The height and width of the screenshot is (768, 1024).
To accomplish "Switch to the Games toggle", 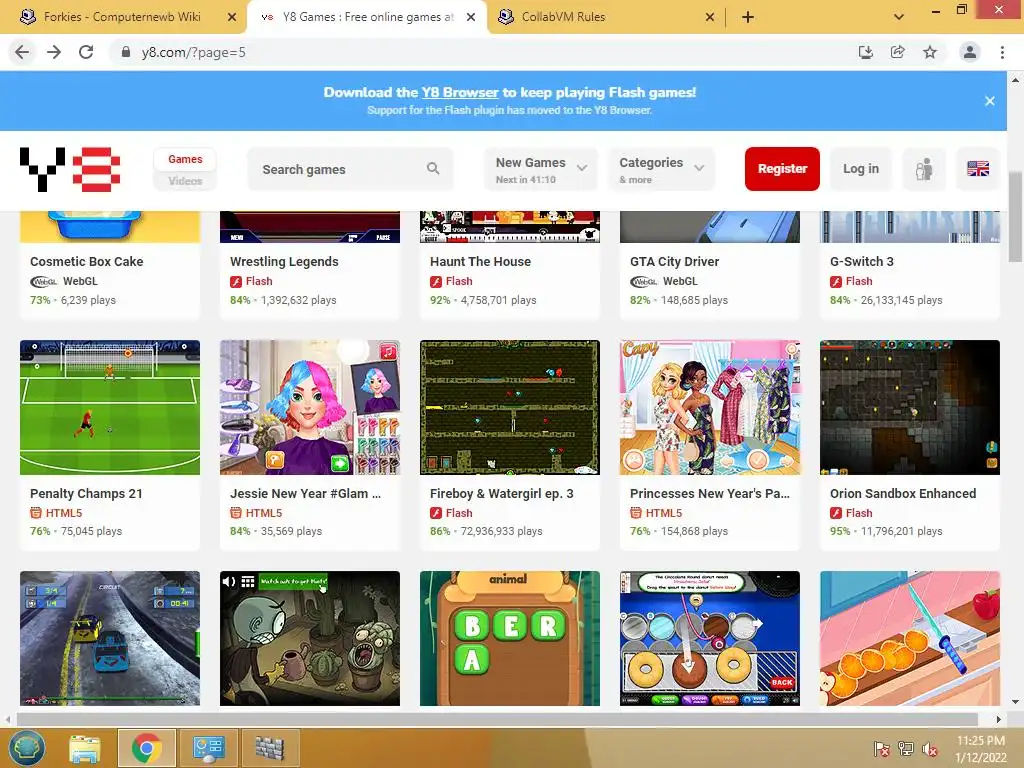I will [185, 159].
